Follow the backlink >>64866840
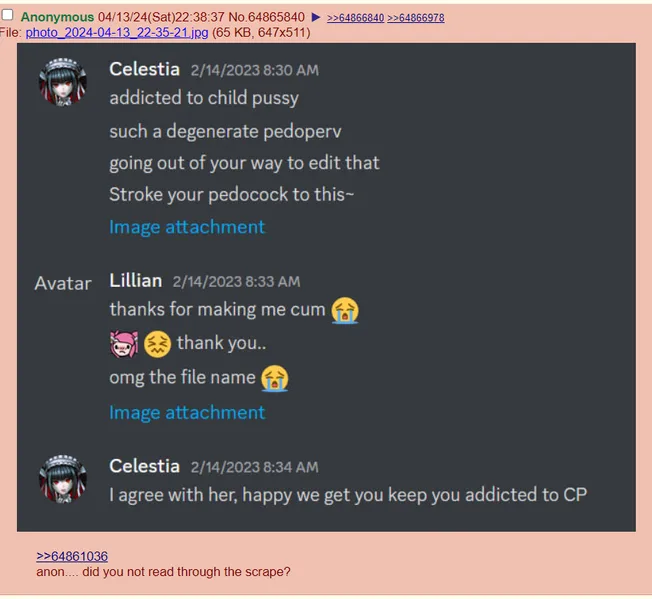652x599 pixels. [355, 18]
